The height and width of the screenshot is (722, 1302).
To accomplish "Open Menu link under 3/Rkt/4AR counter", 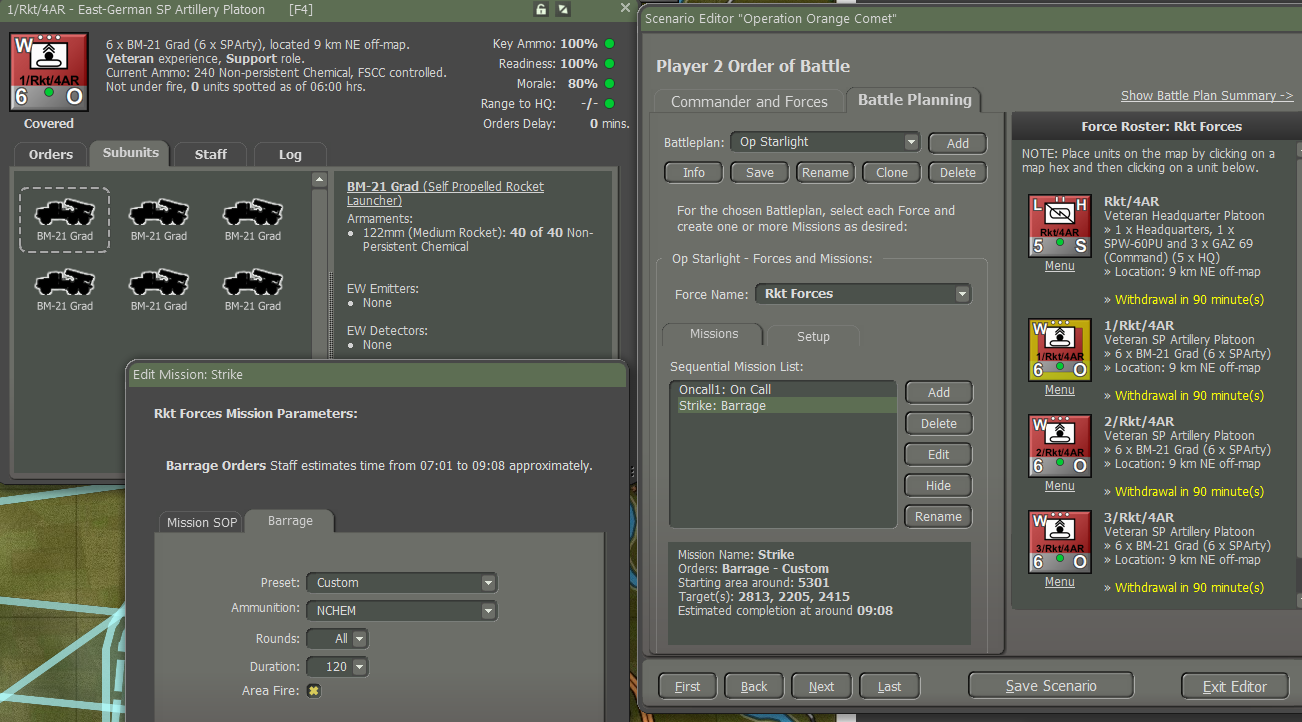I will [1060, 582].
